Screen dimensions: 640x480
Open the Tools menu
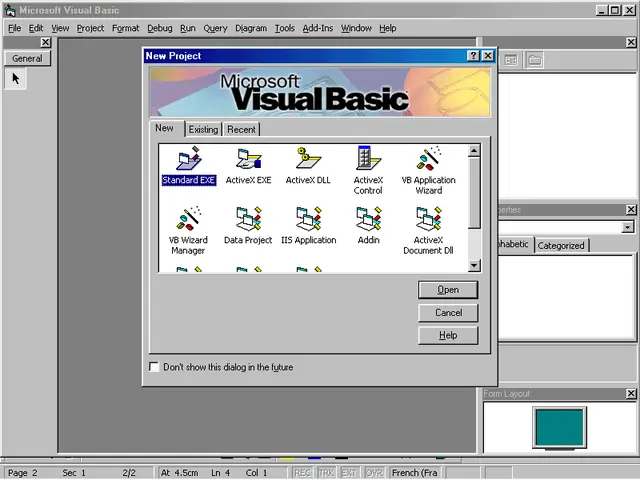click(284, 28)
